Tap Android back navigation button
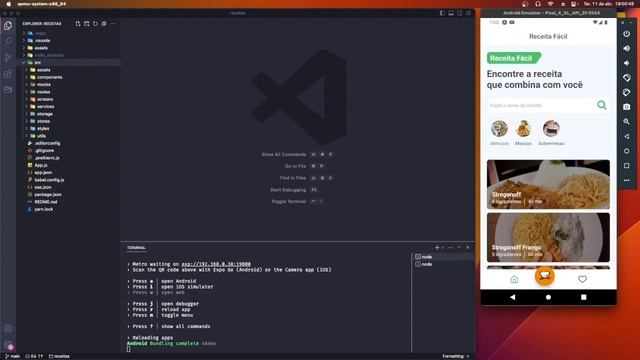This screenshot has height=360, width=640. click(x=513, y=297)
